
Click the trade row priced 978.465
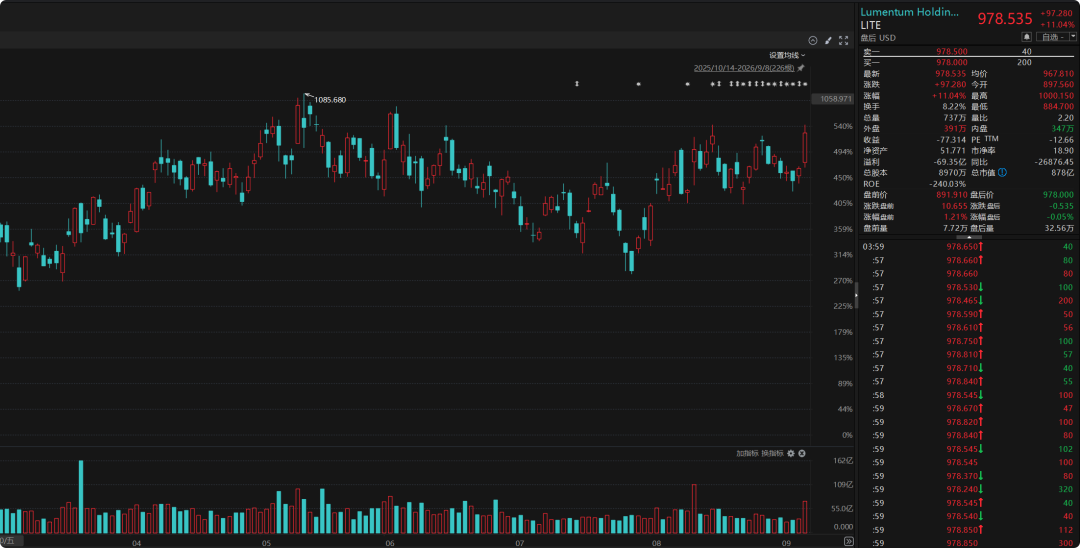point(968,301)
